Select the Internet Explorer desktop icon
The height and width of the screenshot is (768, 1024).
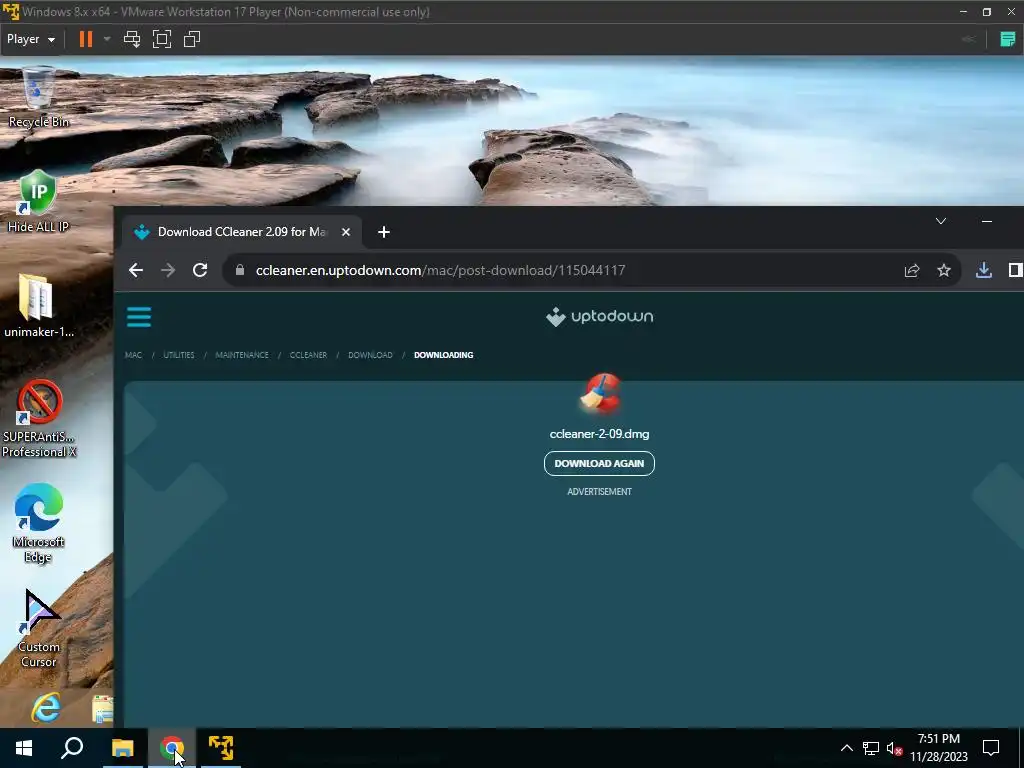(46, 708)
